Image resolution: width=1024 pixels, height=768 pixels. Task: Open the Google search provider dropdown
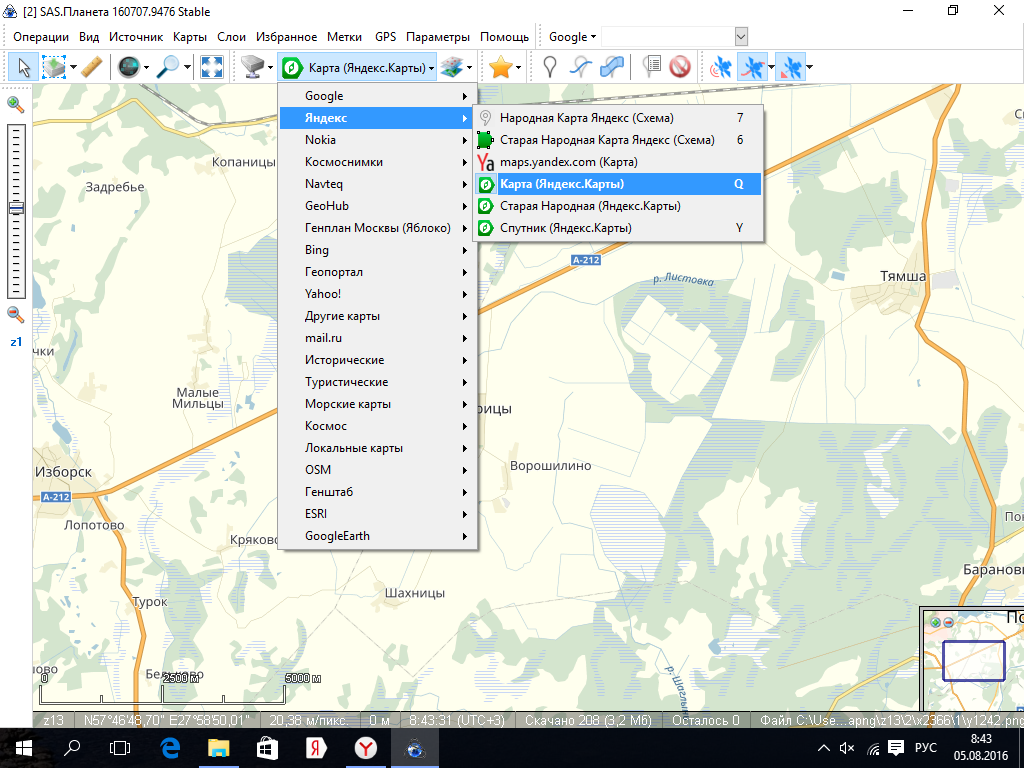[x=572, y=37]
